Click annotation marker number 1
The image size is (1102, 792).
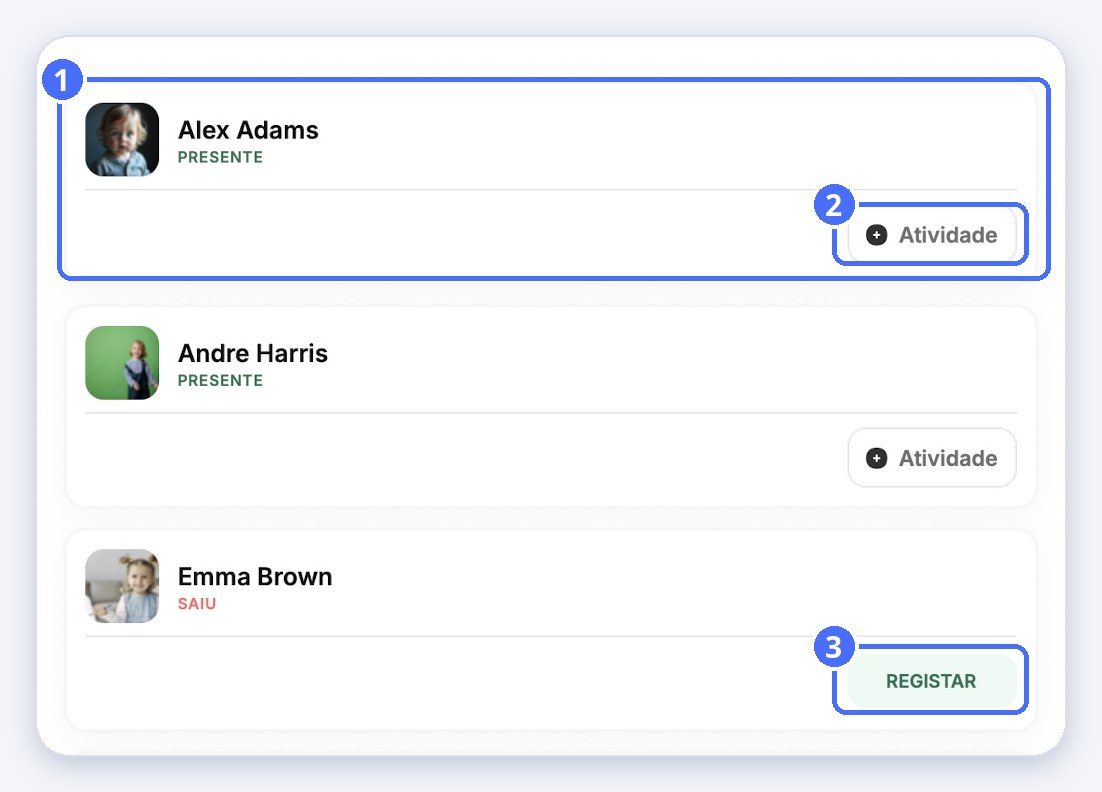click(x=63, y=79)
